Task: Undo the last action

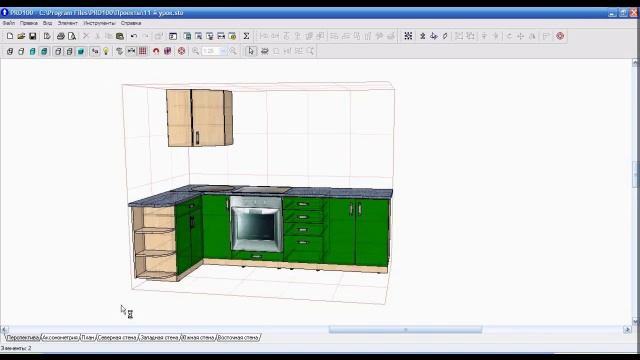Action: click(134, 36)
